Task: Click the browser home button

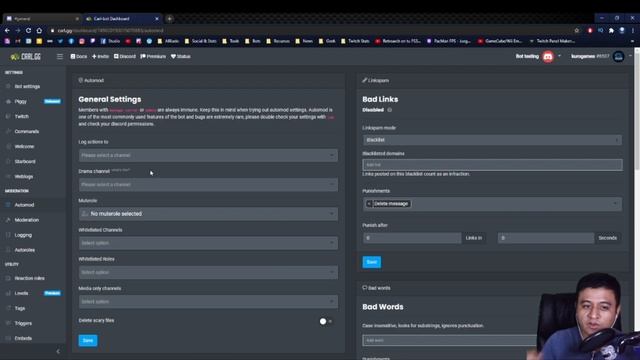Action: point(39,31)
